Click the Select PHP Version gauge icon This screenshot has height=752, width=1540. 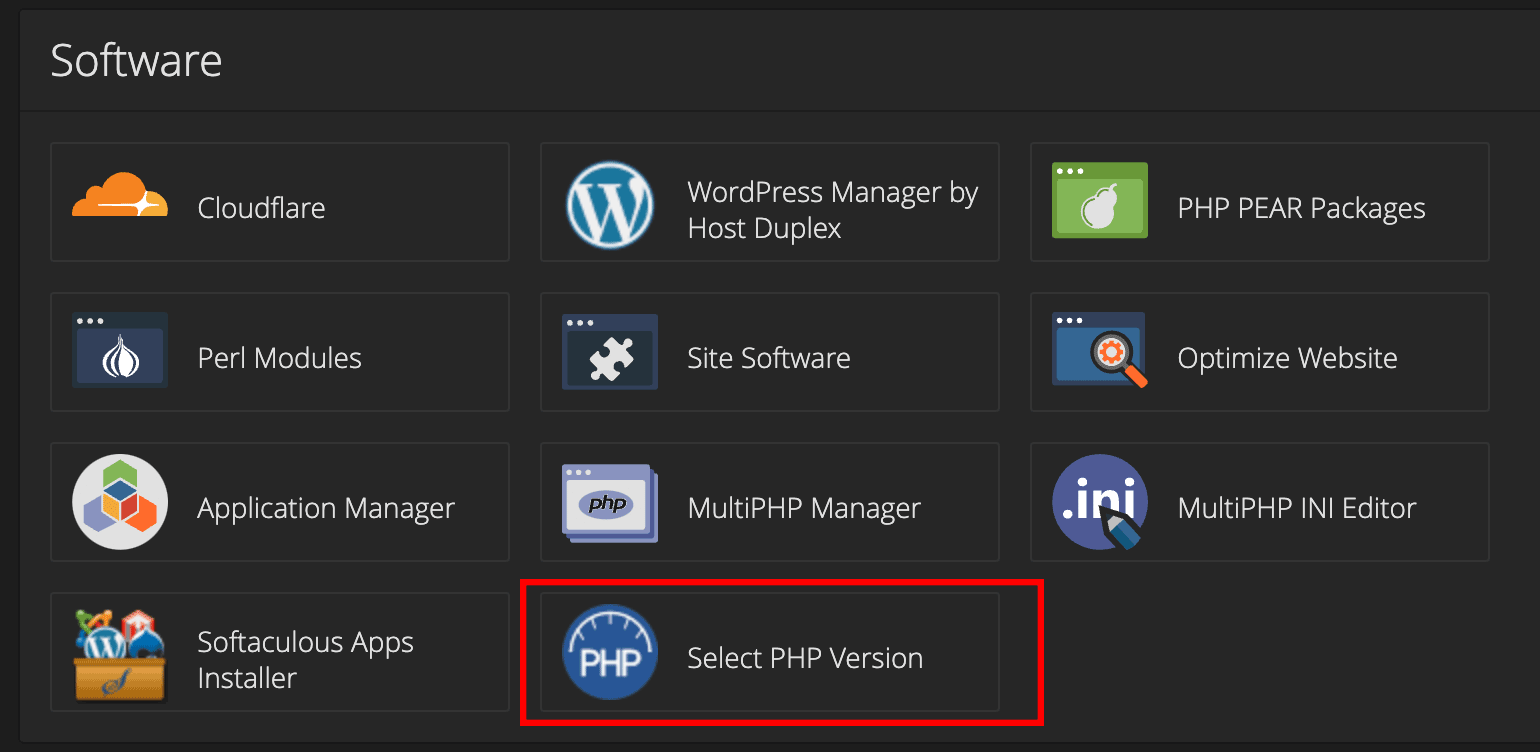coord(609,652)
